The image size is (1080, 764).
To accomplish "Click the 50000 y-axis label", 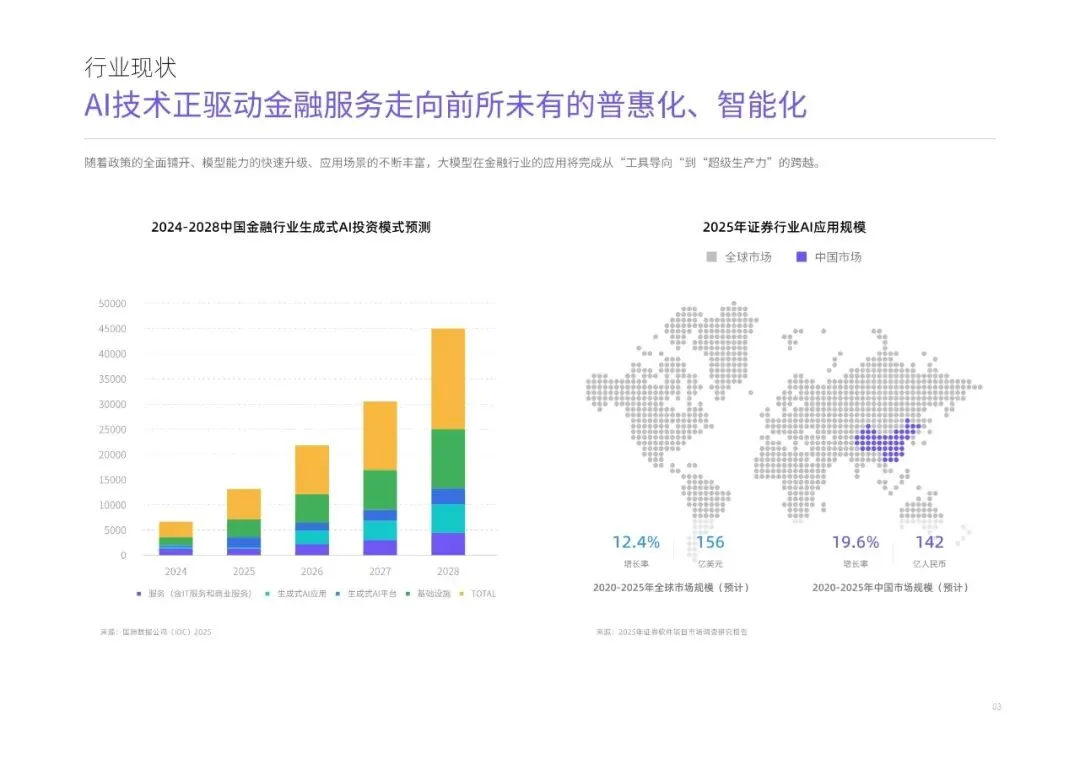I will coord(112,304).
